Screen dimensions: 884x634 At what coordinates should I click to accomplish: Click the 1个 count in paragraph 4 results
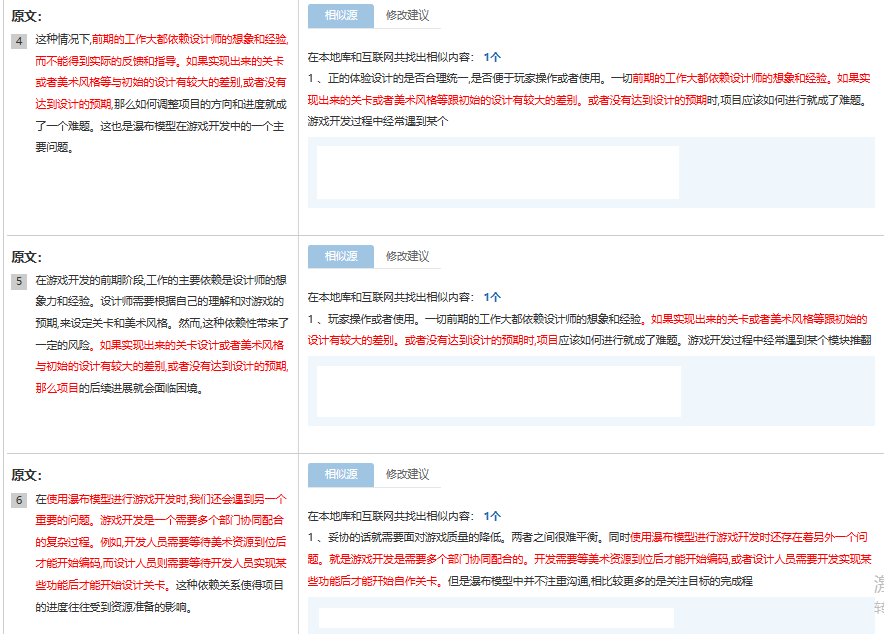click(492, 57)
